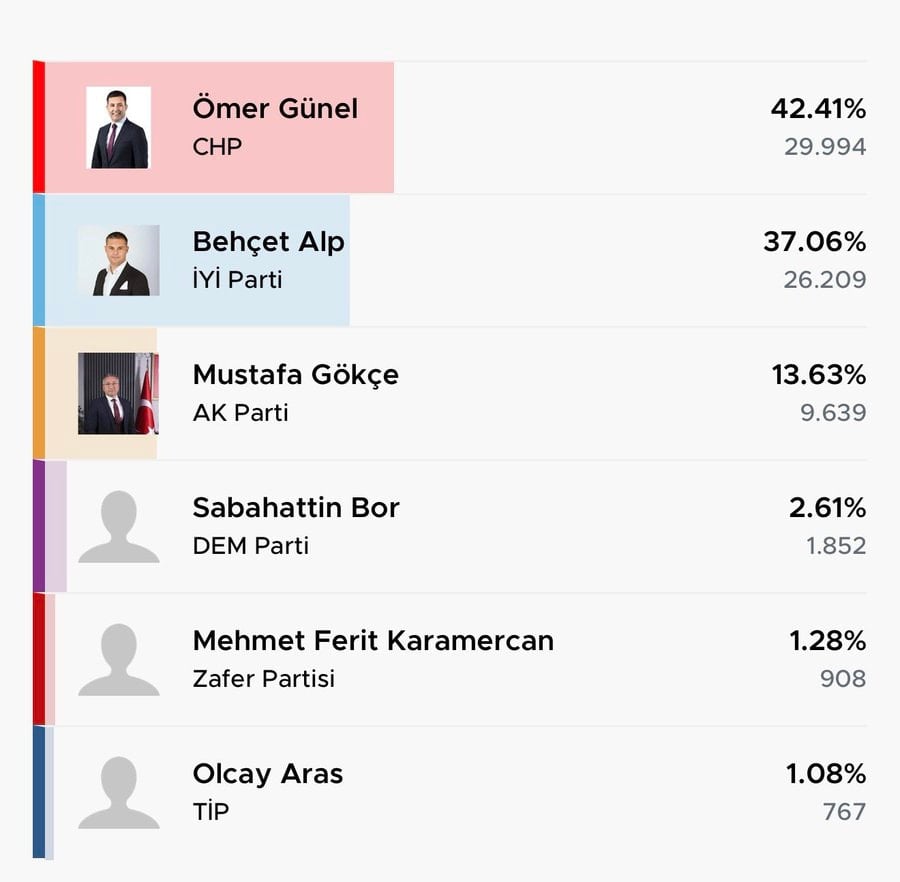Click Behçet Alp's candidate photo
900x882 pixels.
pyautogui.click(x=118, y=260)
